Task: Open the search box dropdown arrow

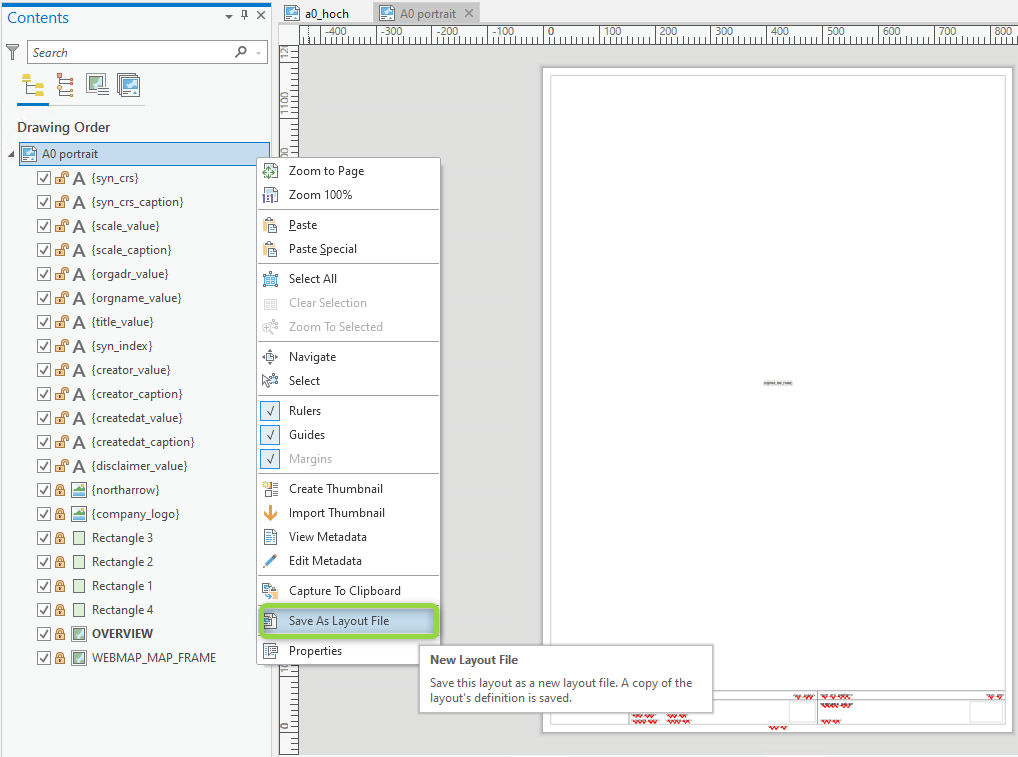Action: tap(256, 51)
